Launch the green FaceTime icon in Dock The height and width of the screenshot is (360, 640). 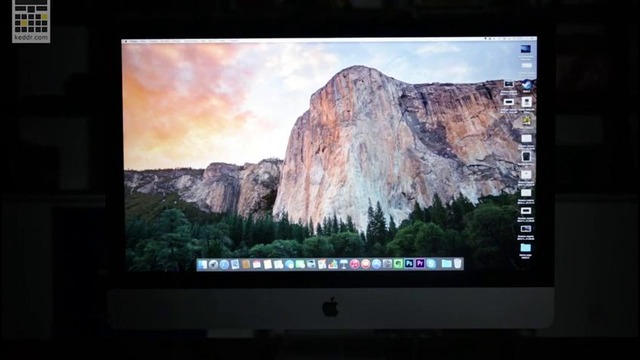[300, 264]
